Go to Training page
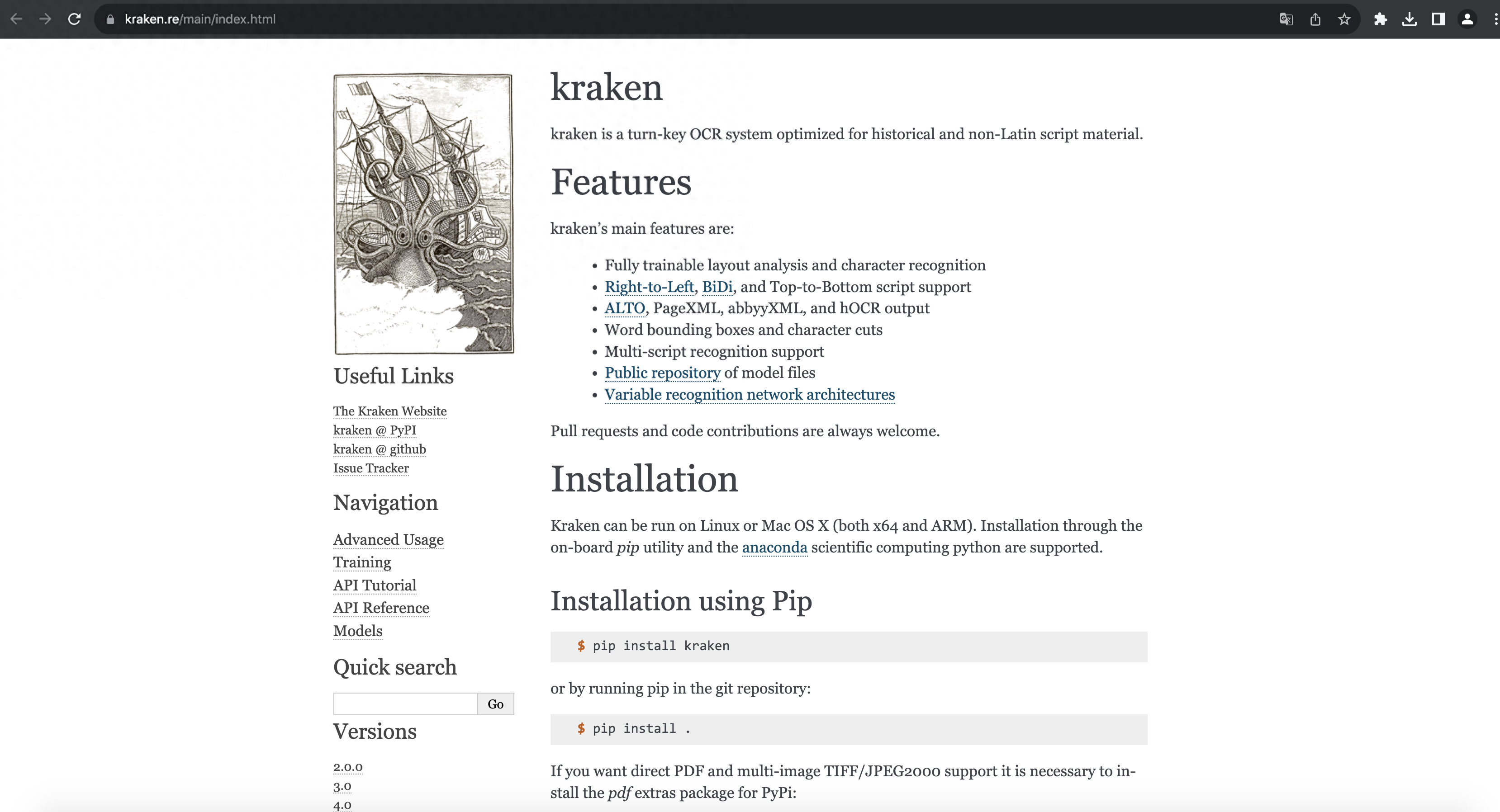The height and width of the screenshot is (812, 1500). (362, 562)
